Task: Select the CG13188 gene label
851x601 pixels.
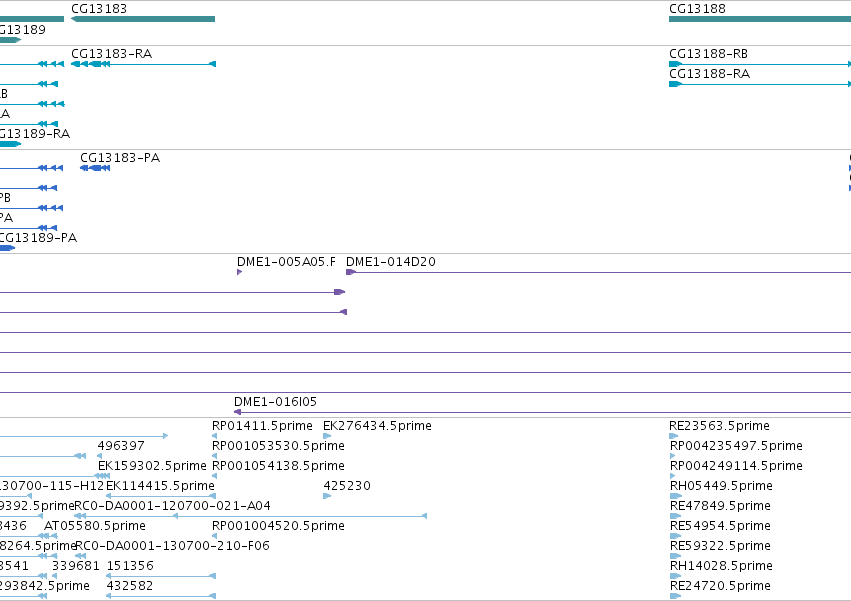Action: 697,9
